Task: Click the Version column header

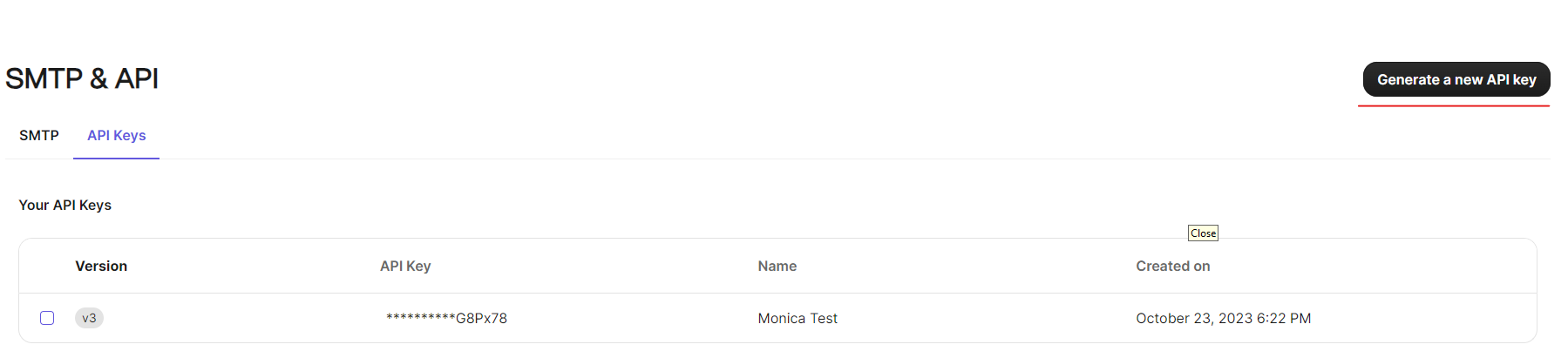Action: click(101, 266)
